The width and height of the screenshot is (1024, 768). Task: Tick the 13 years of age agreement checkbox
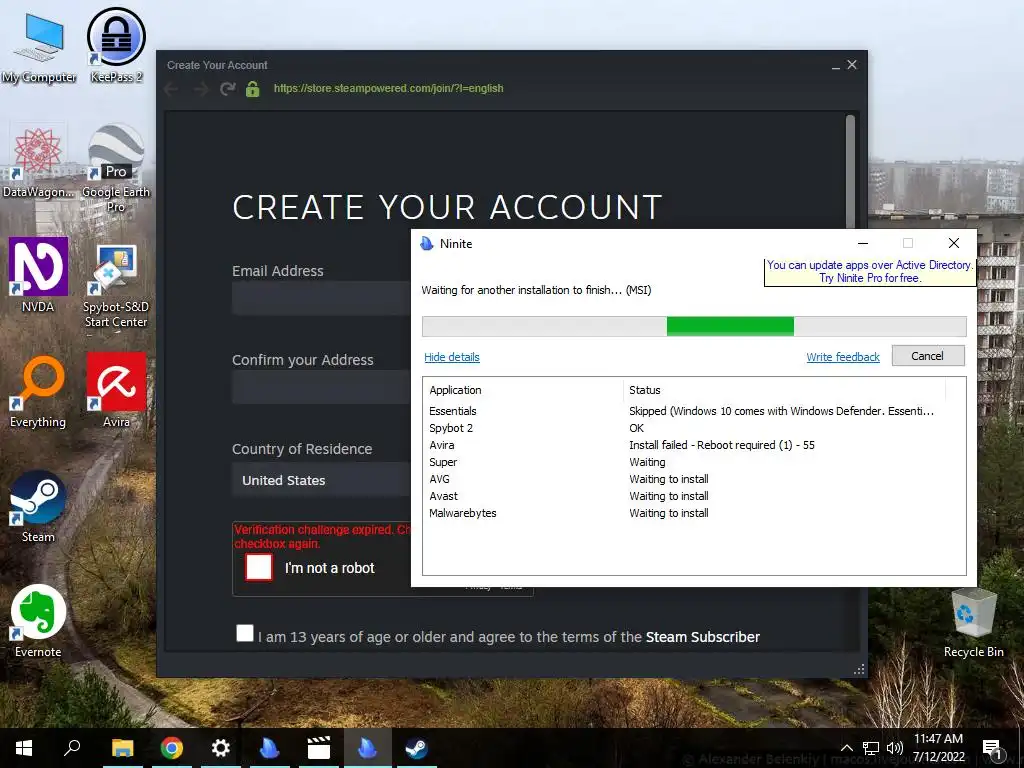[x=245, y=633]
